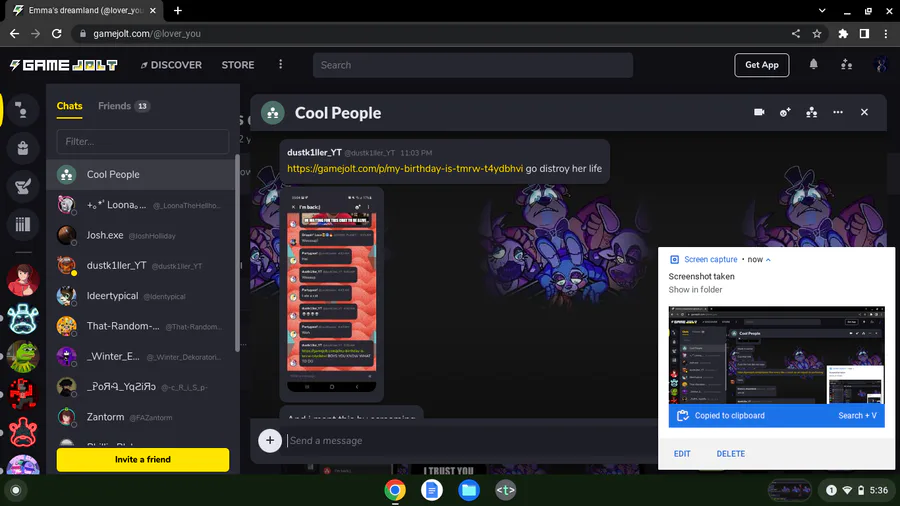Open the Pepe frog community avatar
900x506 pixels.
23,356
